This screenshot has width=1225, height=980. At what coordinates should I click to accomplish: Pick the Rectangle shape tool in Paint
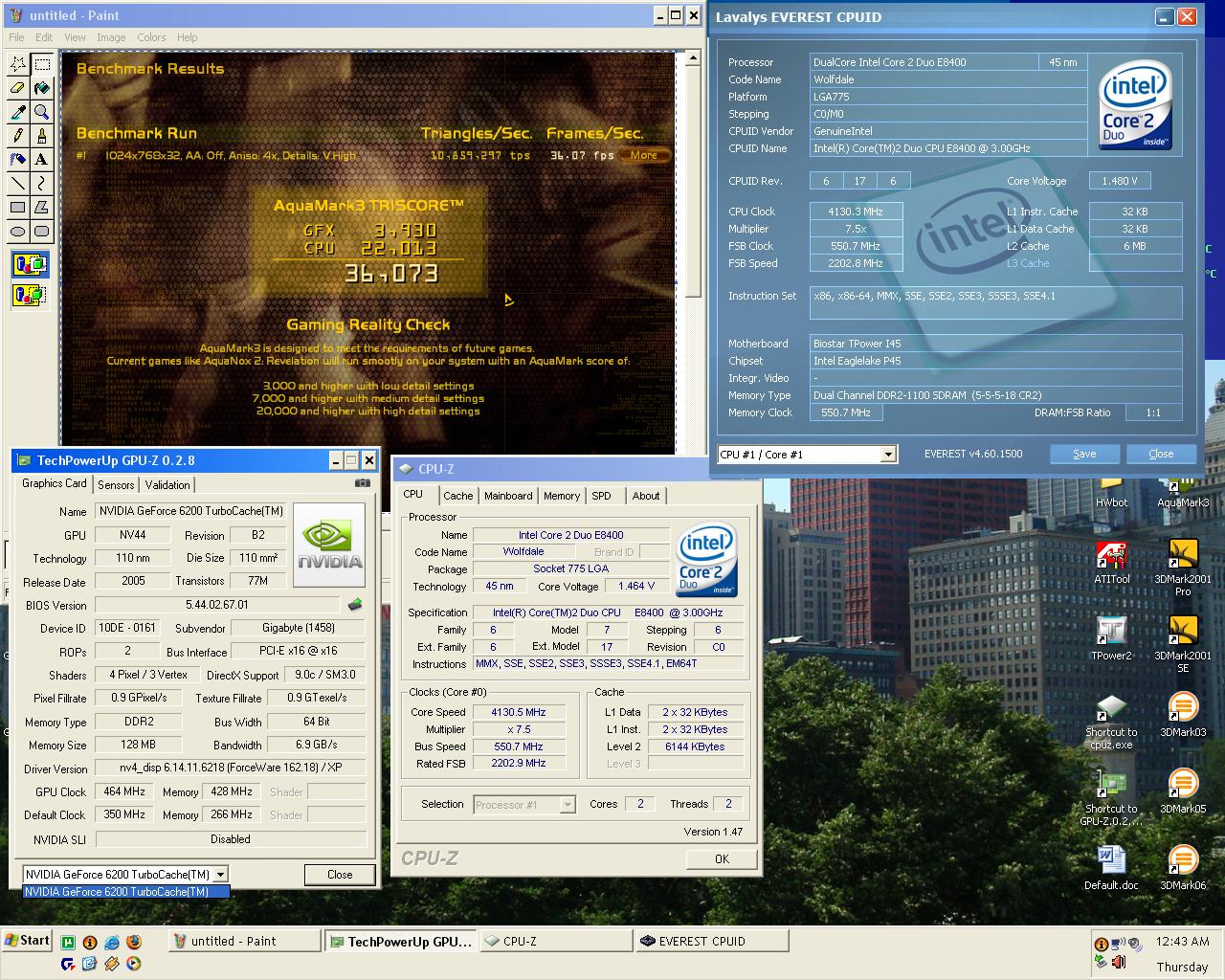(18, 208)
